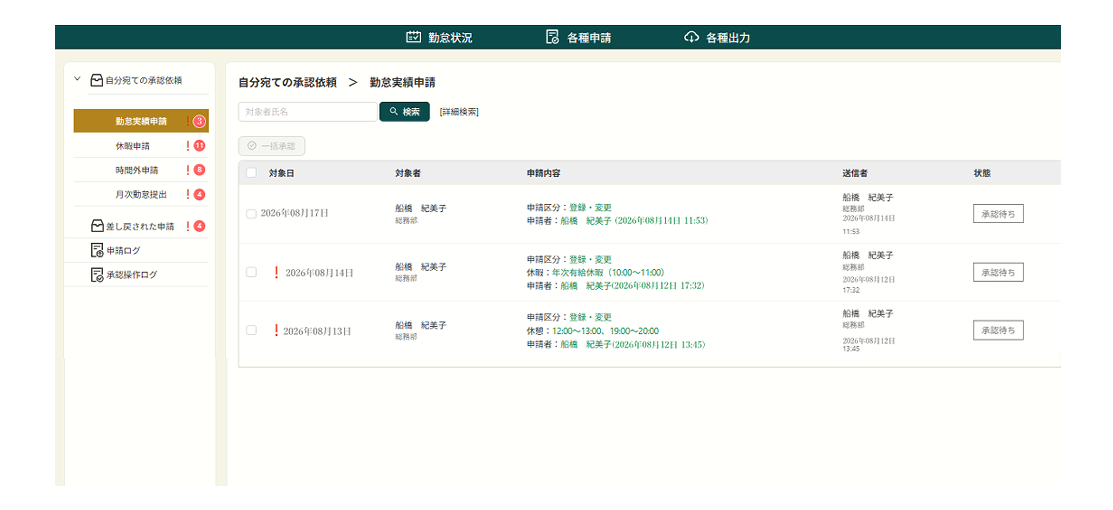Click the 各種申請 document icon

(552, 38)
